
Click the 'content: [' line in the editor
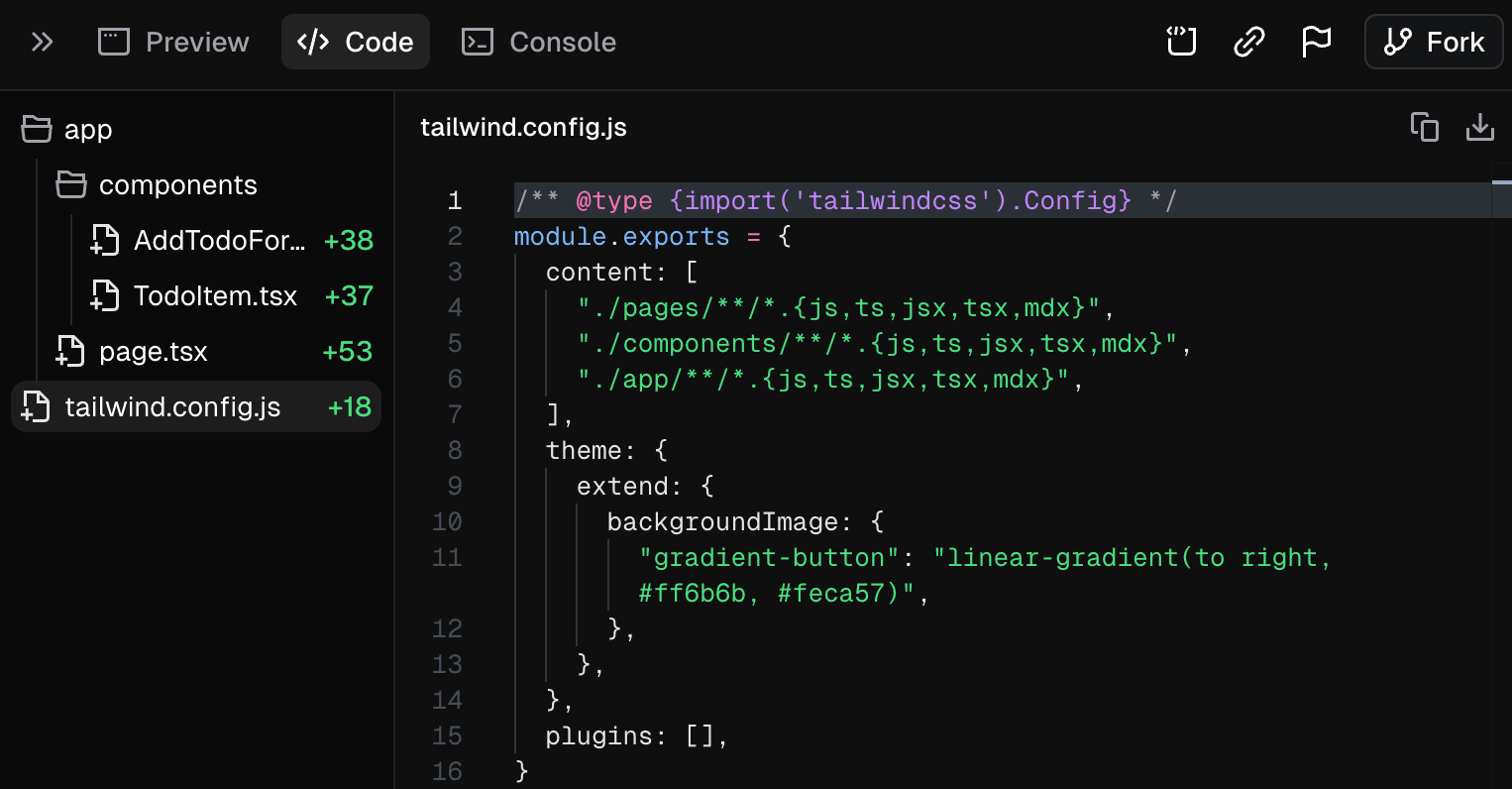coord(622,273)
